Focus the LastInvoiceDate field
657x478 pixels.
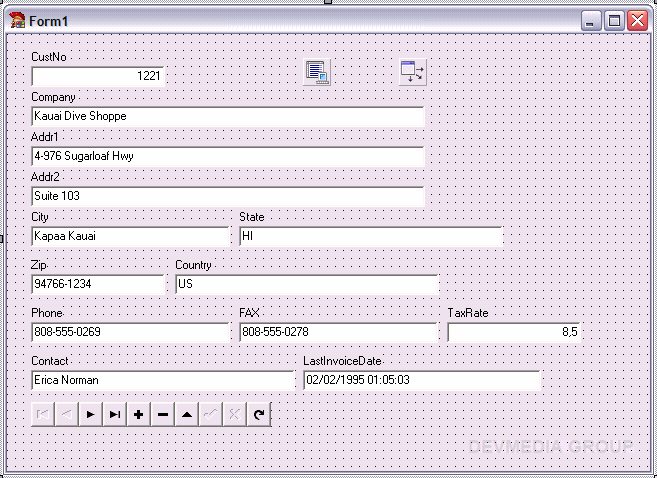pyautogui.click(x=421, y=380)
